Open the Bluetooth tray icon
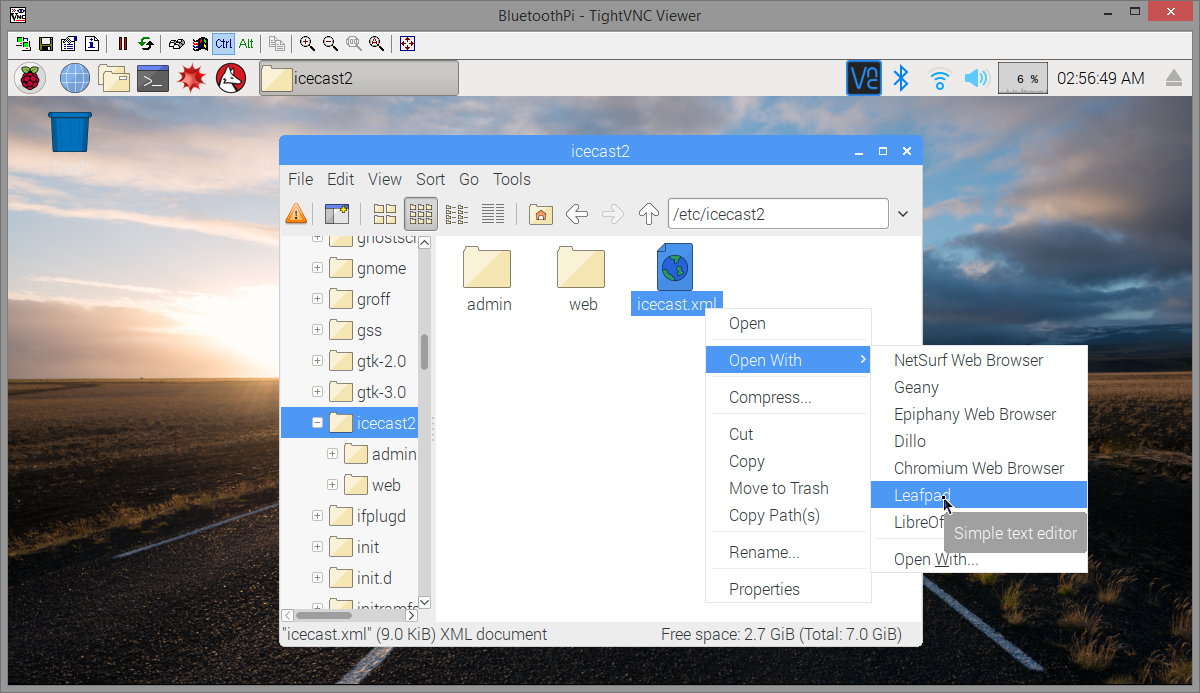This screenshot has width=1200, height=693. point(901,78)
